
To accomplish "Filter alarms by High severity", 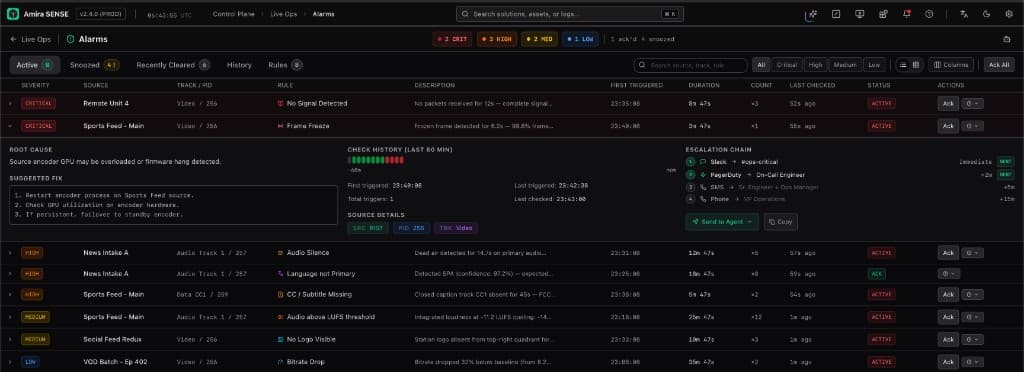I will (x=816, y=65).
